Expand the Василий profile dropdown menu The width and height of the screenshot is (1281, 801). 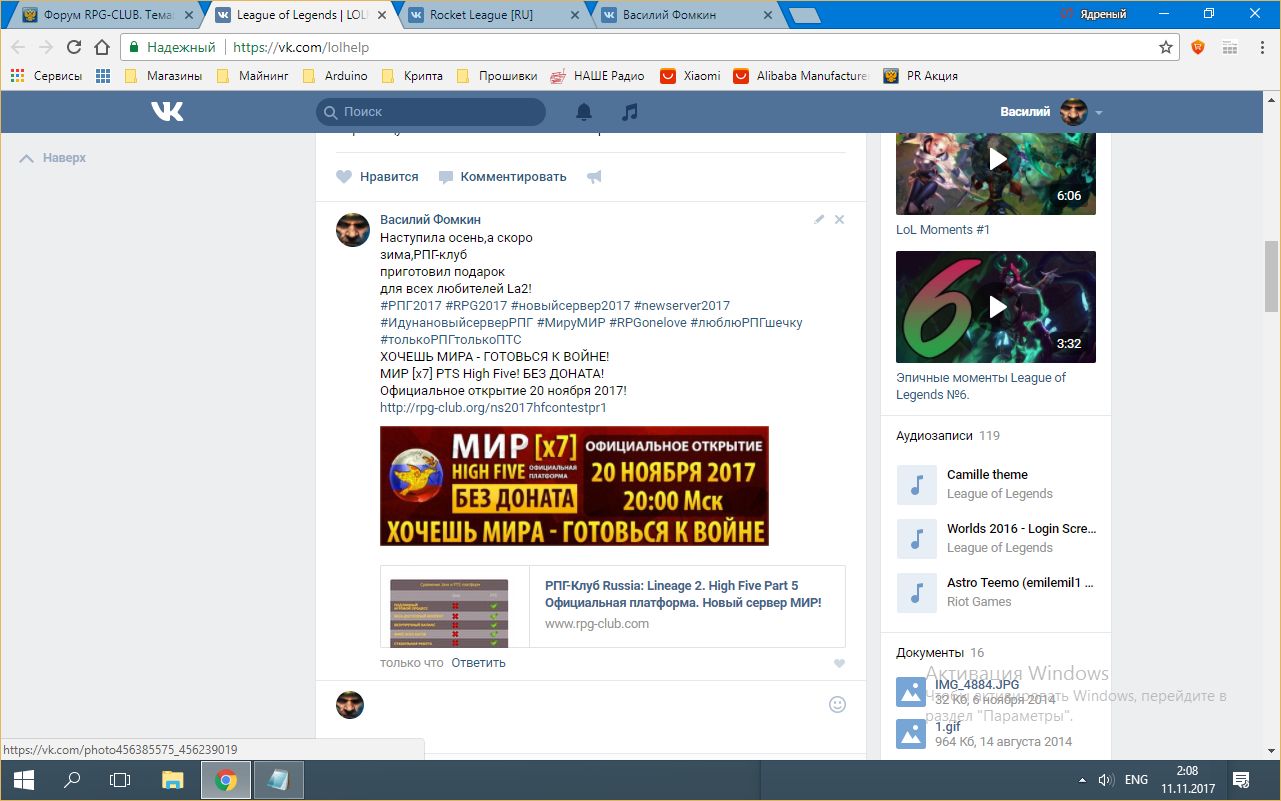(x=1099, y=112)
